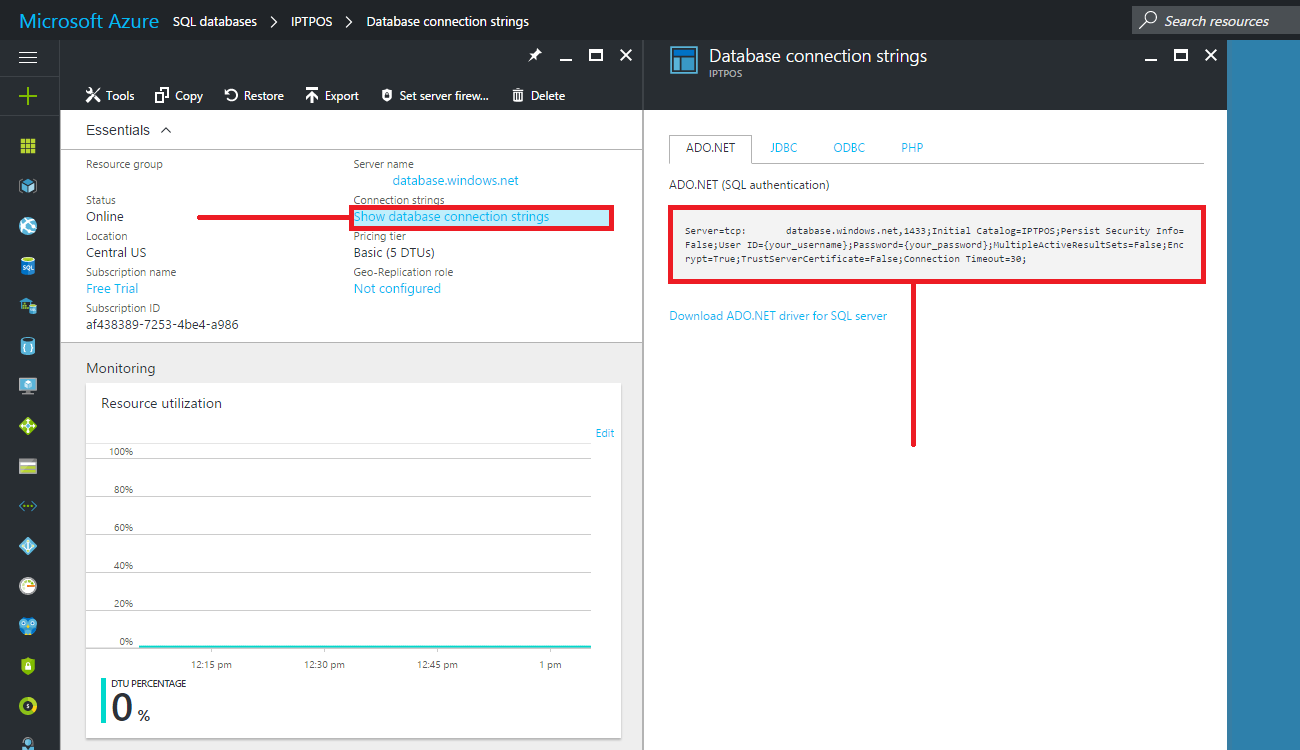
Task: Click in the Search resources field
Action: click(x=1215, y=20)
